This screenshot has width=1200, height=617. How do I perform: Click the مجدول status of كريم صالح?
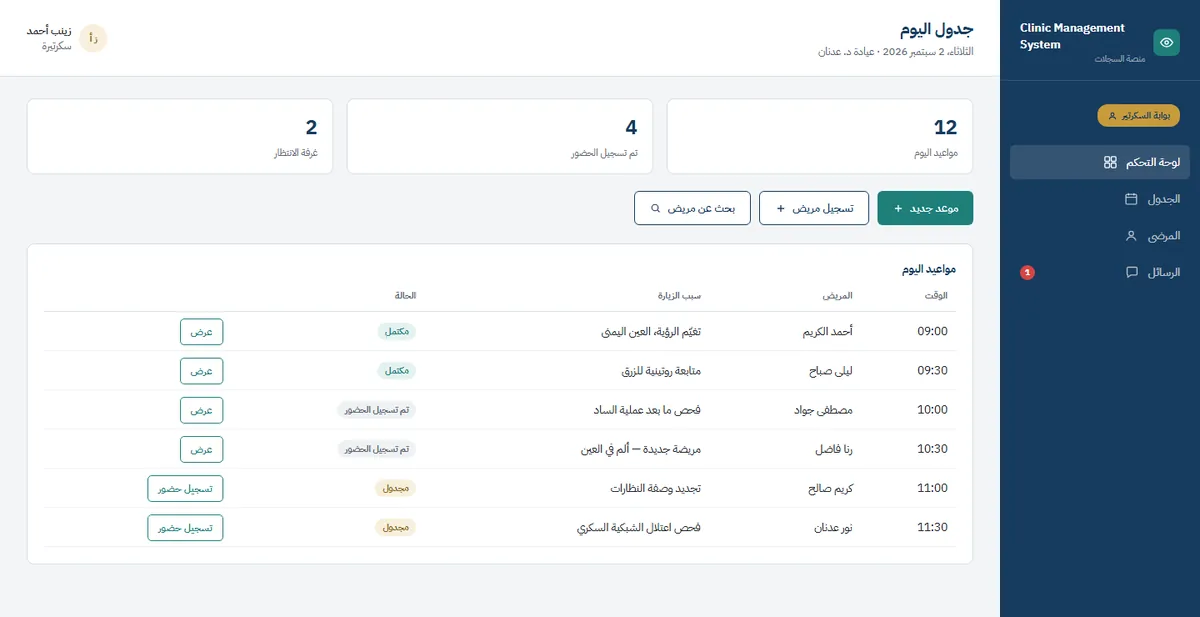[x=396, y=488]
